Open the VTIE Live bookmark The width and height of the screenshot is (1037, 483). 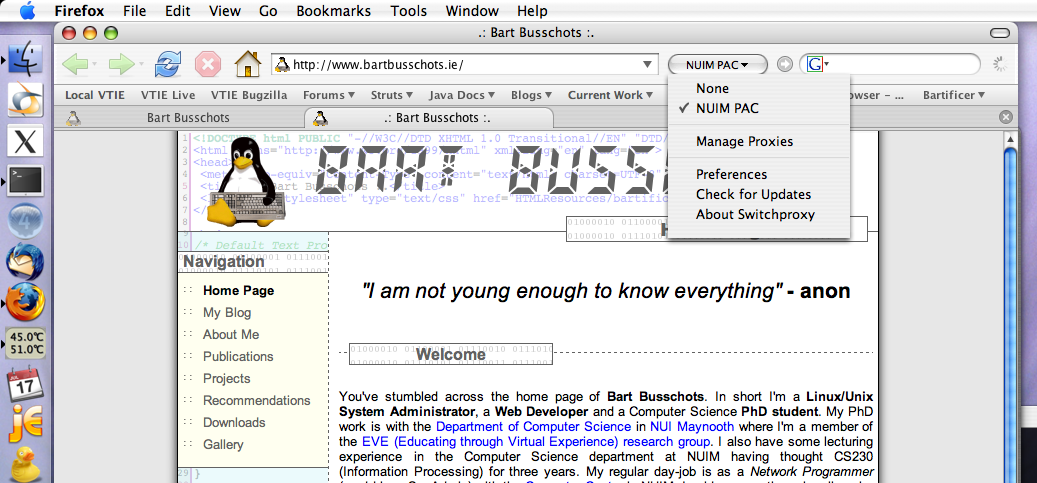pyautogui.click(x=168, y=95)
